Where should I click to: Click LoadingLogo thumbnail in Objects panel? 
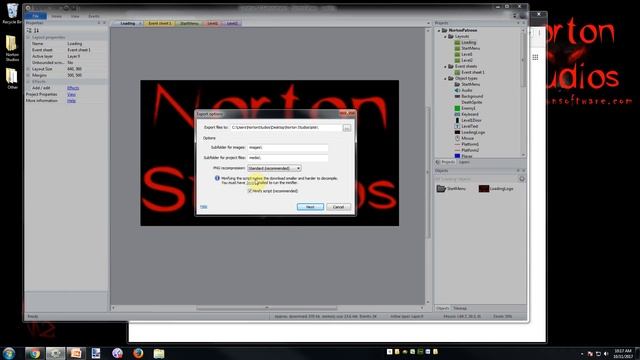click(x=484, y=189)
